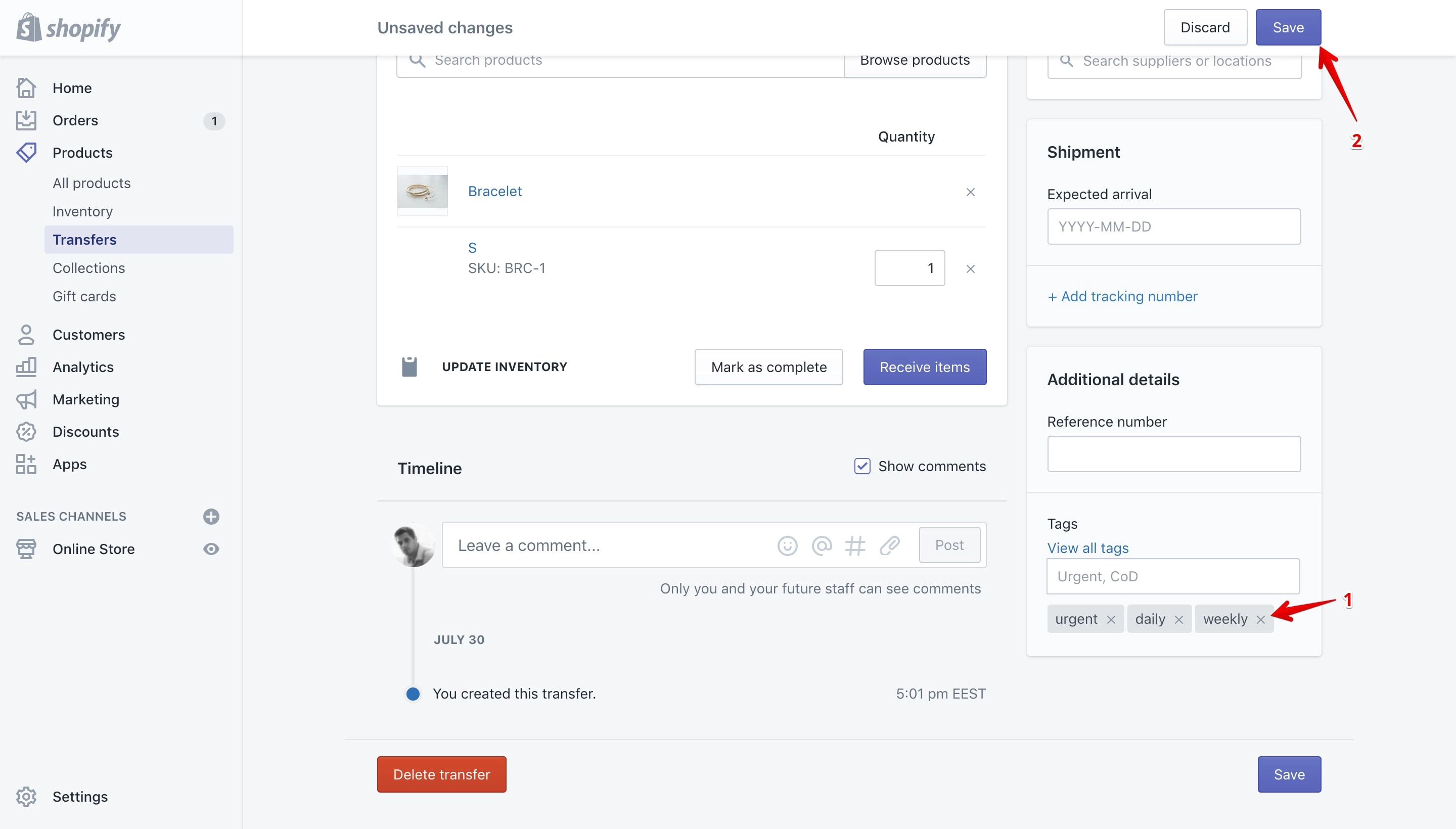Image resolution: width=1456 pixels, height=829 pixels.
Task: View online store via eye icon
Action: point(211,549)
